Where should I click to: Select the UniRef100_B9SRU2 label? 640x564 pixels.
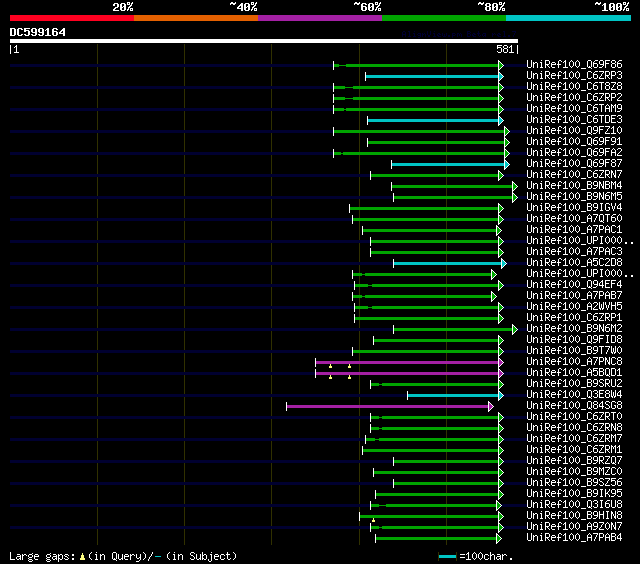pos(574,384)
